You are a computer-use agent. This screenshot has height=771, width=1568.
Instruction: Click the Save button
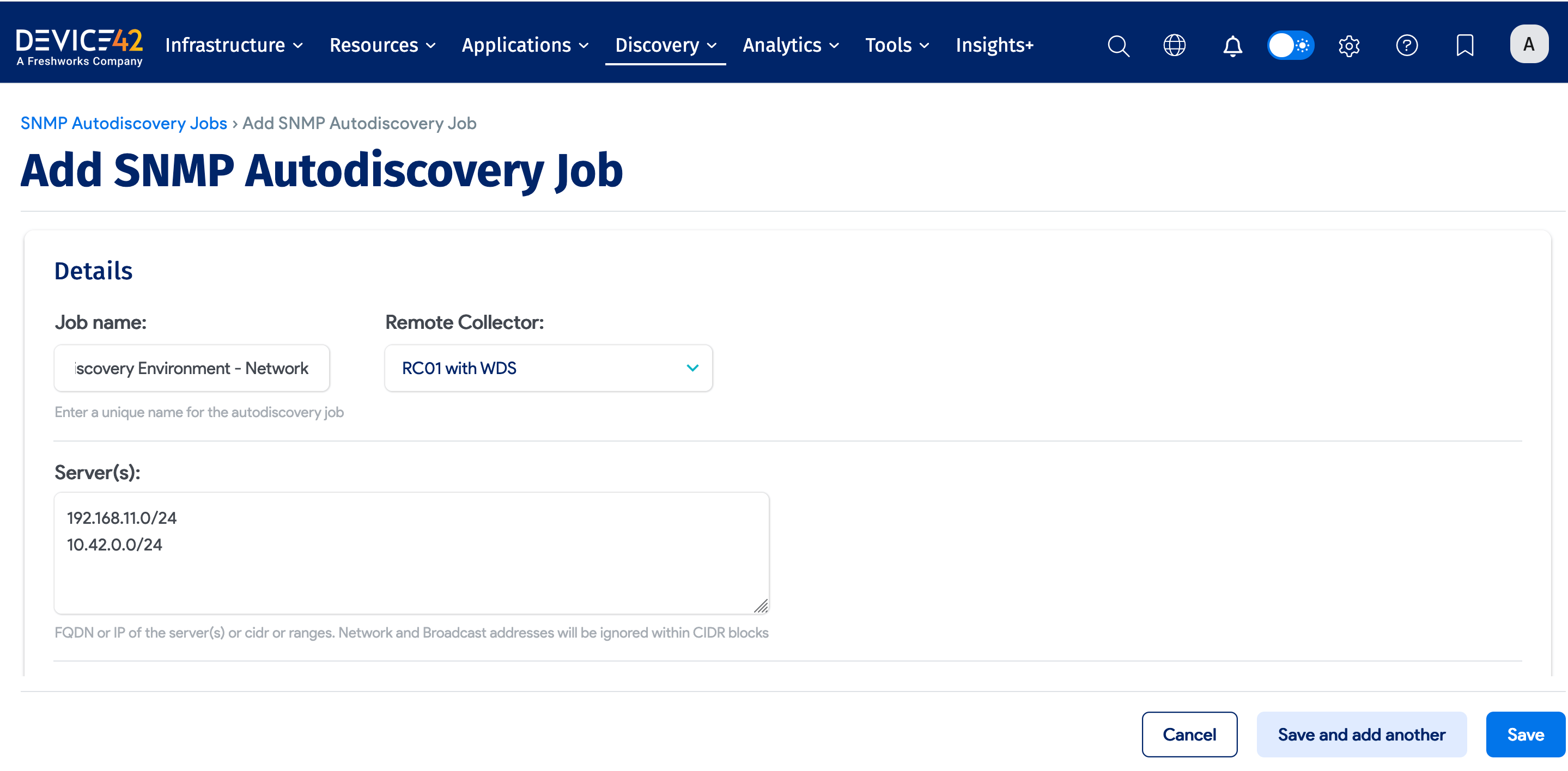pos(1524,734)
